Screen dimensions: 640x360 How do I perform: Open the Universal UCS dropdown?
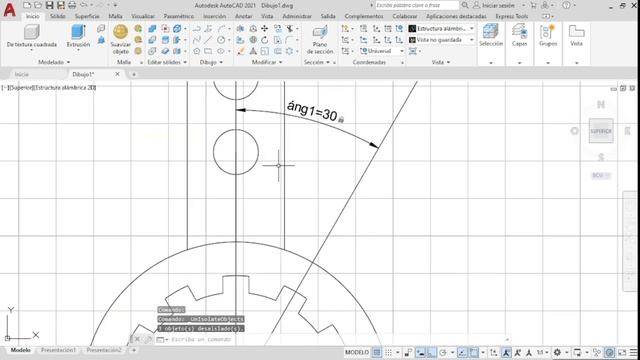click(x=382, y=51)
